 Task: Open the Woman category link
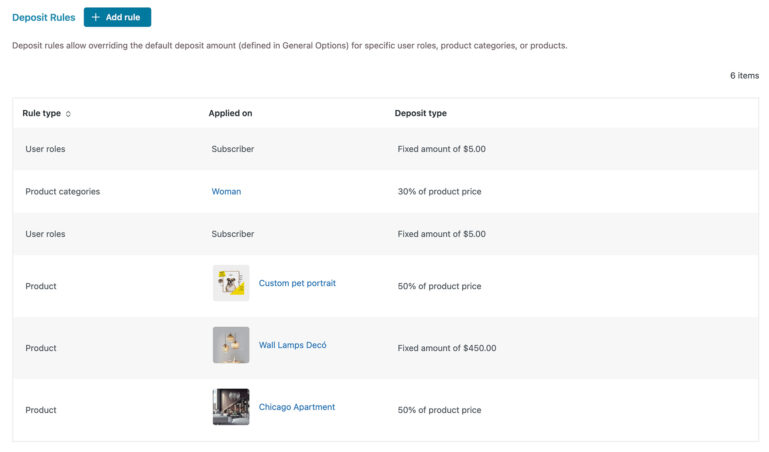(226, 192)
